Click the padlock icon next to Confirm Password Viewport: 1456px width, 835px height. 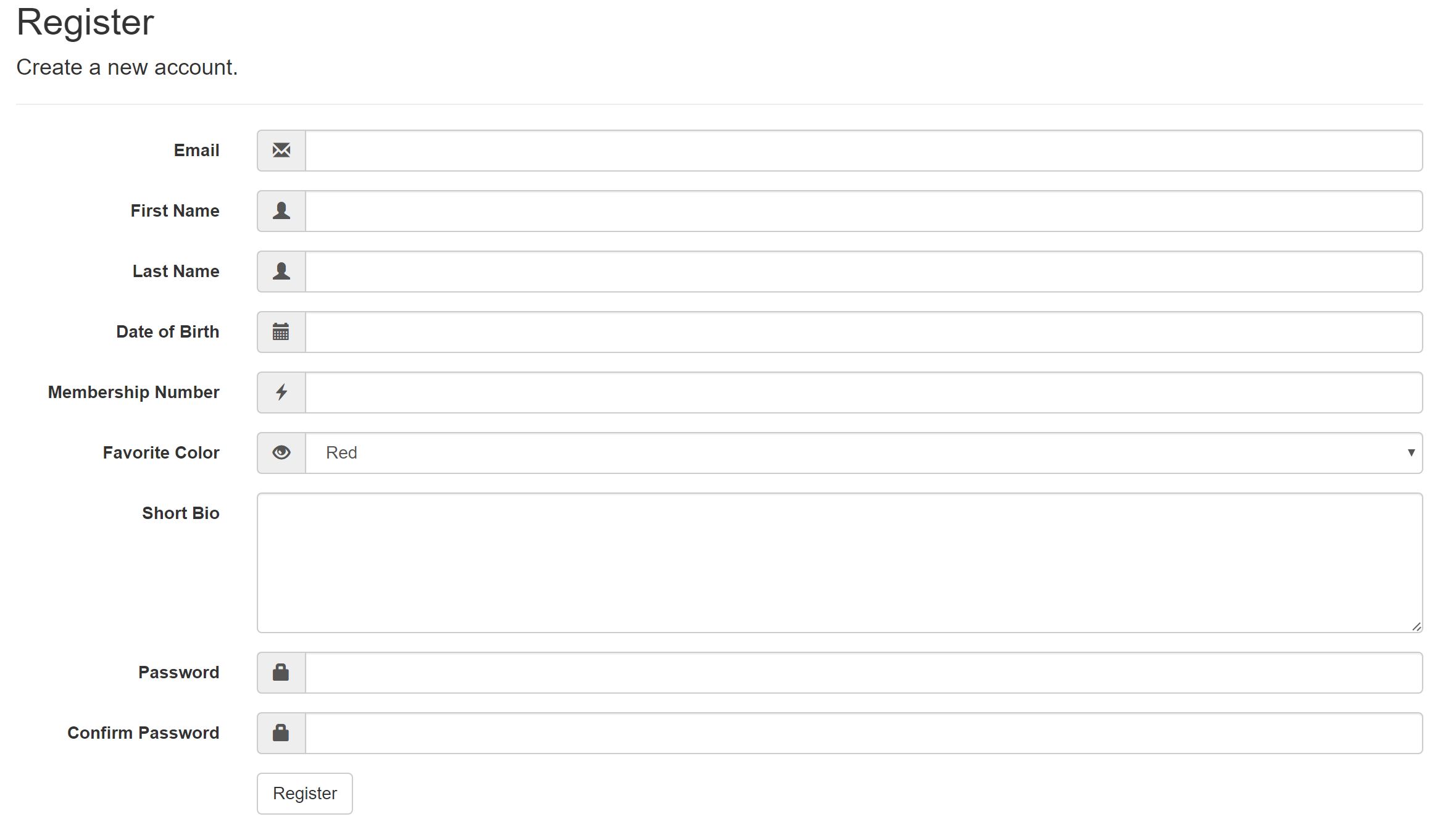coord(281,733)
